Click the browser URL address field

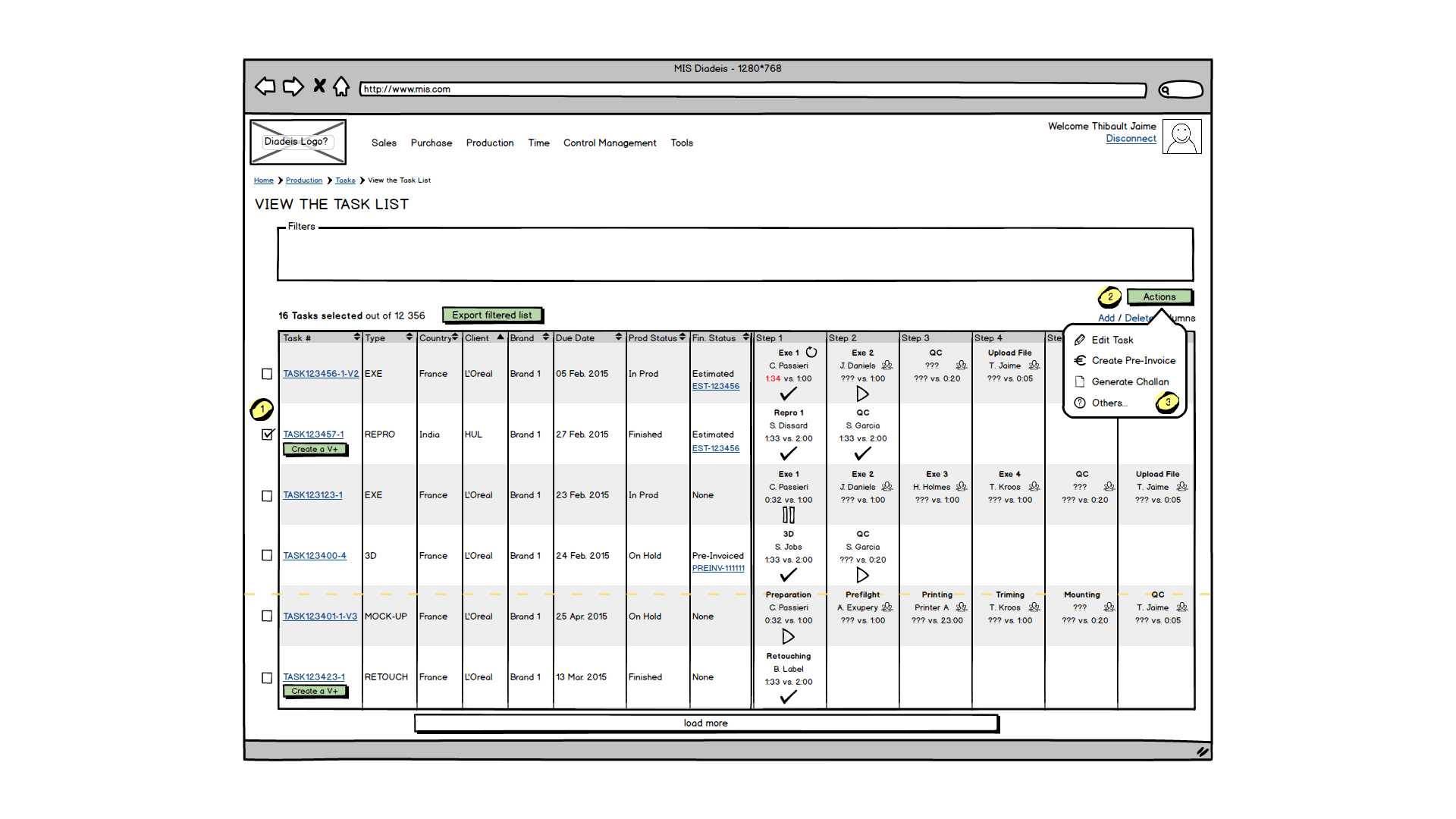(x=752, y=89)
